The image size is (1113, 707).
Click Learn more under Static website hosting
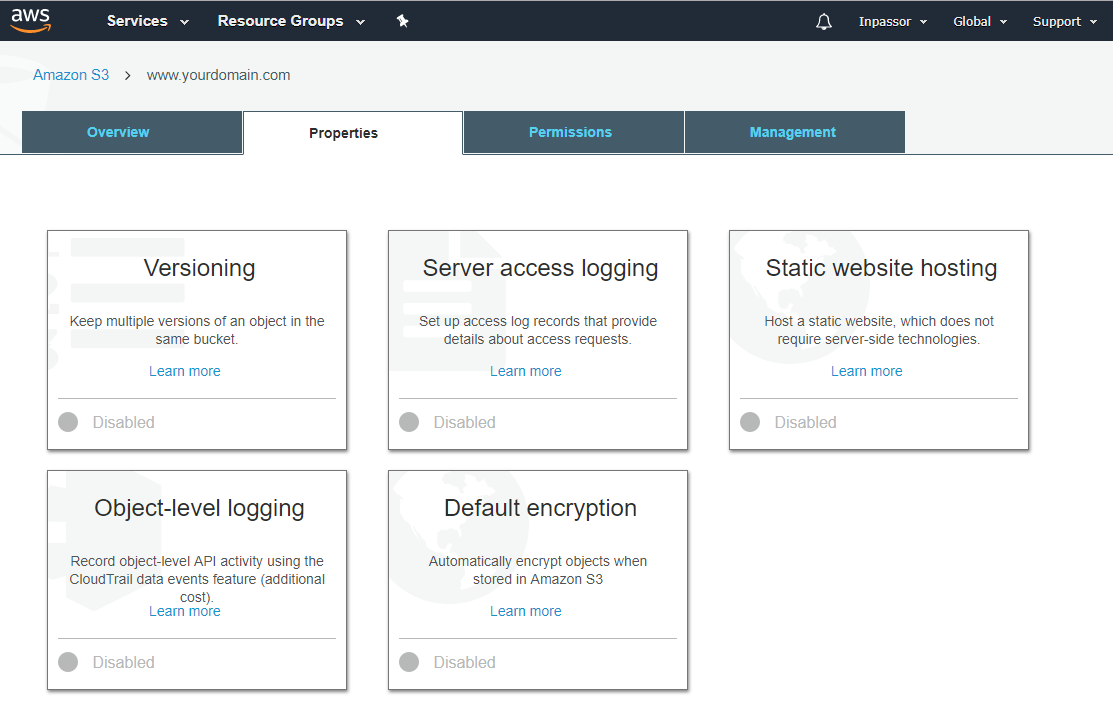pyautogui.click(x=867, y=371)
